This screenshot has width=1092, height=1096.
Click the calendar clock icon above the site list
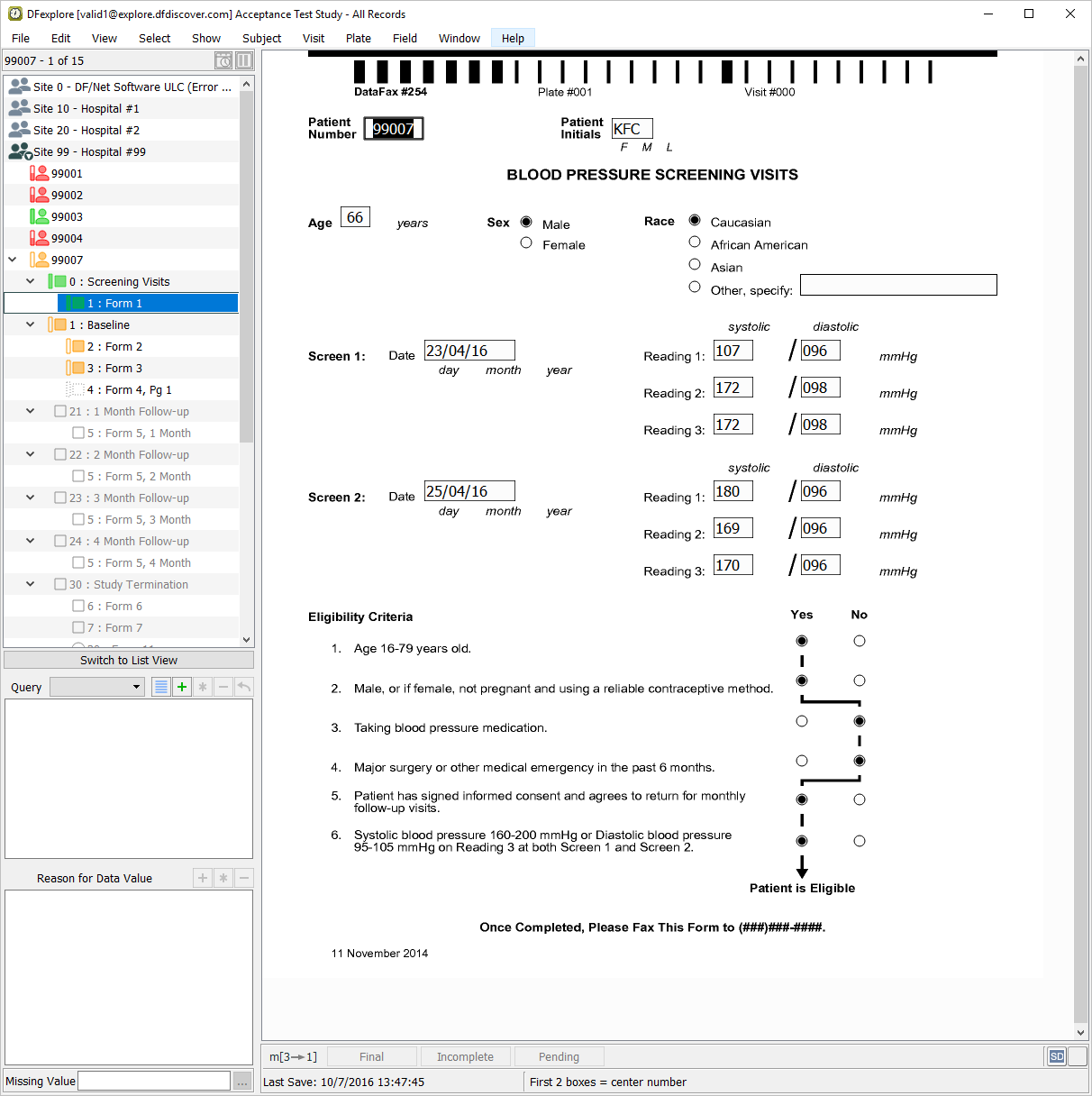coord(223,60)
